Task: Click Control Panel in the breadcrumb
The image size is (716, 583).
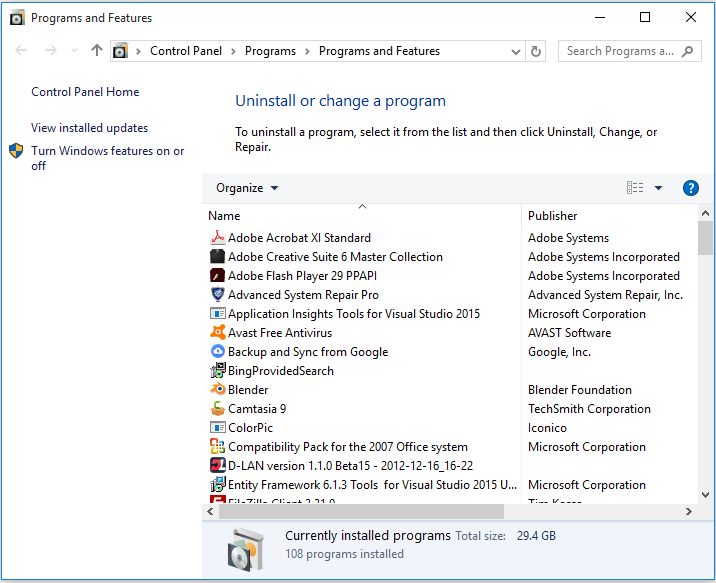Action: tap(186, 51)
